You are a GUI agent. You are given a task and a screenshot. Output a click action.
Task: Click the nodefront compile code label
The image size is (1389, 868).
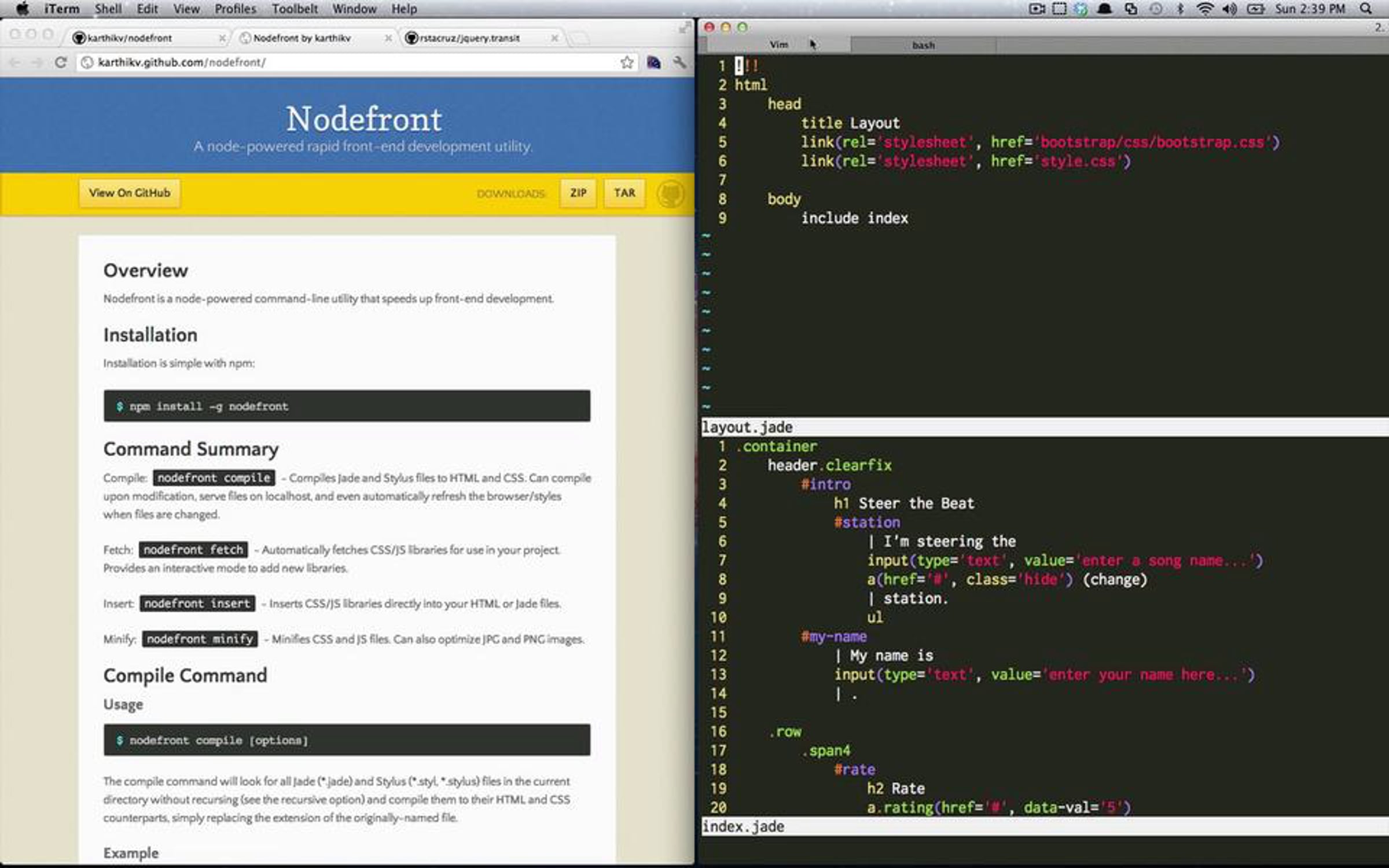pos(214,478)
